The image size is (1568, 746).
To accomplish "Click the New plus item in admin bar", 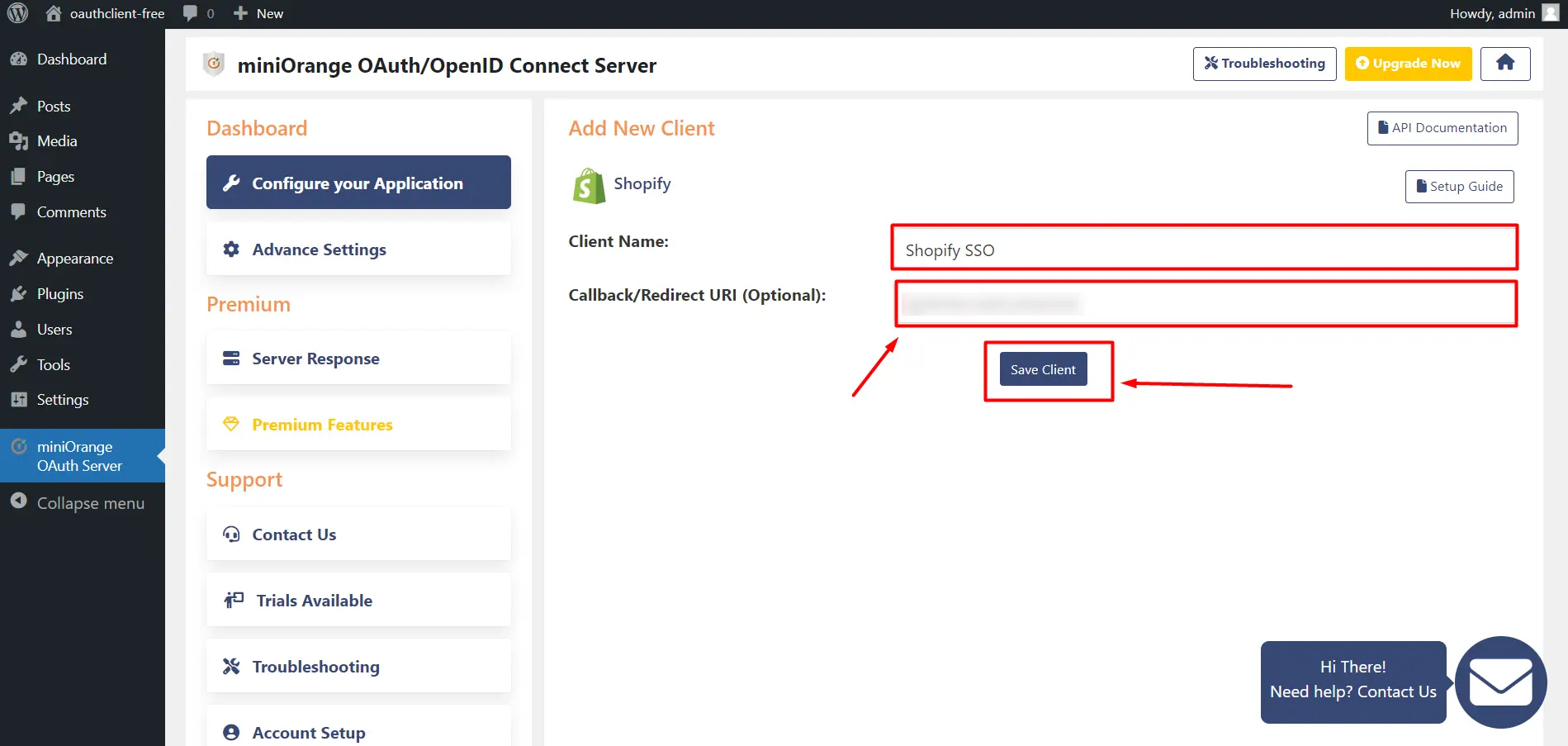I will [258, 13].
